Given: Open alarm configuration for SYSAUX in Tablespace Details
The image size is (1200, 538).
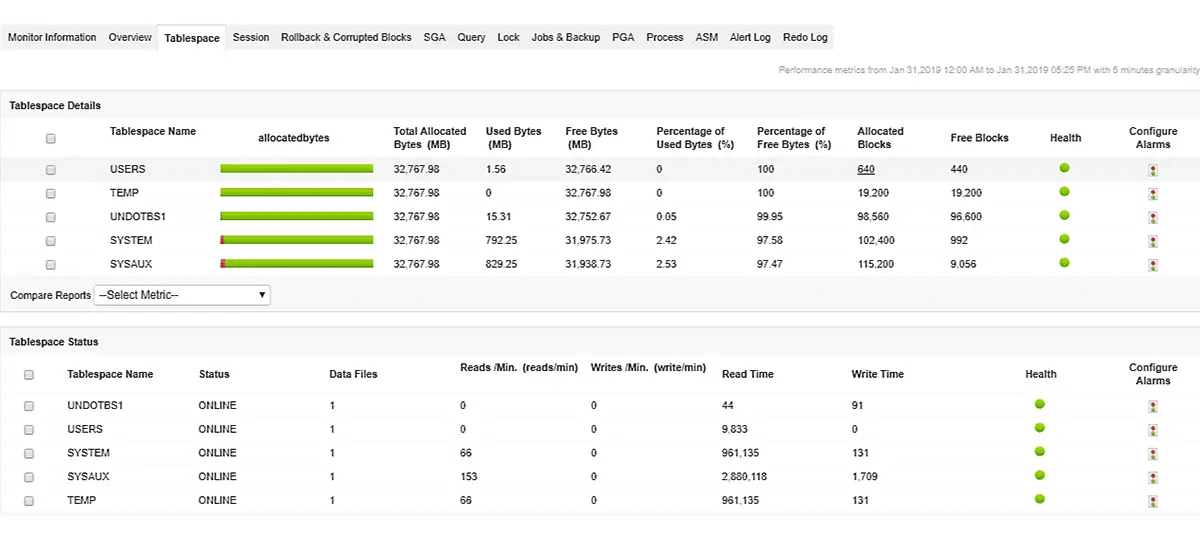Looking at the screenshot, I should (1153, 265).
